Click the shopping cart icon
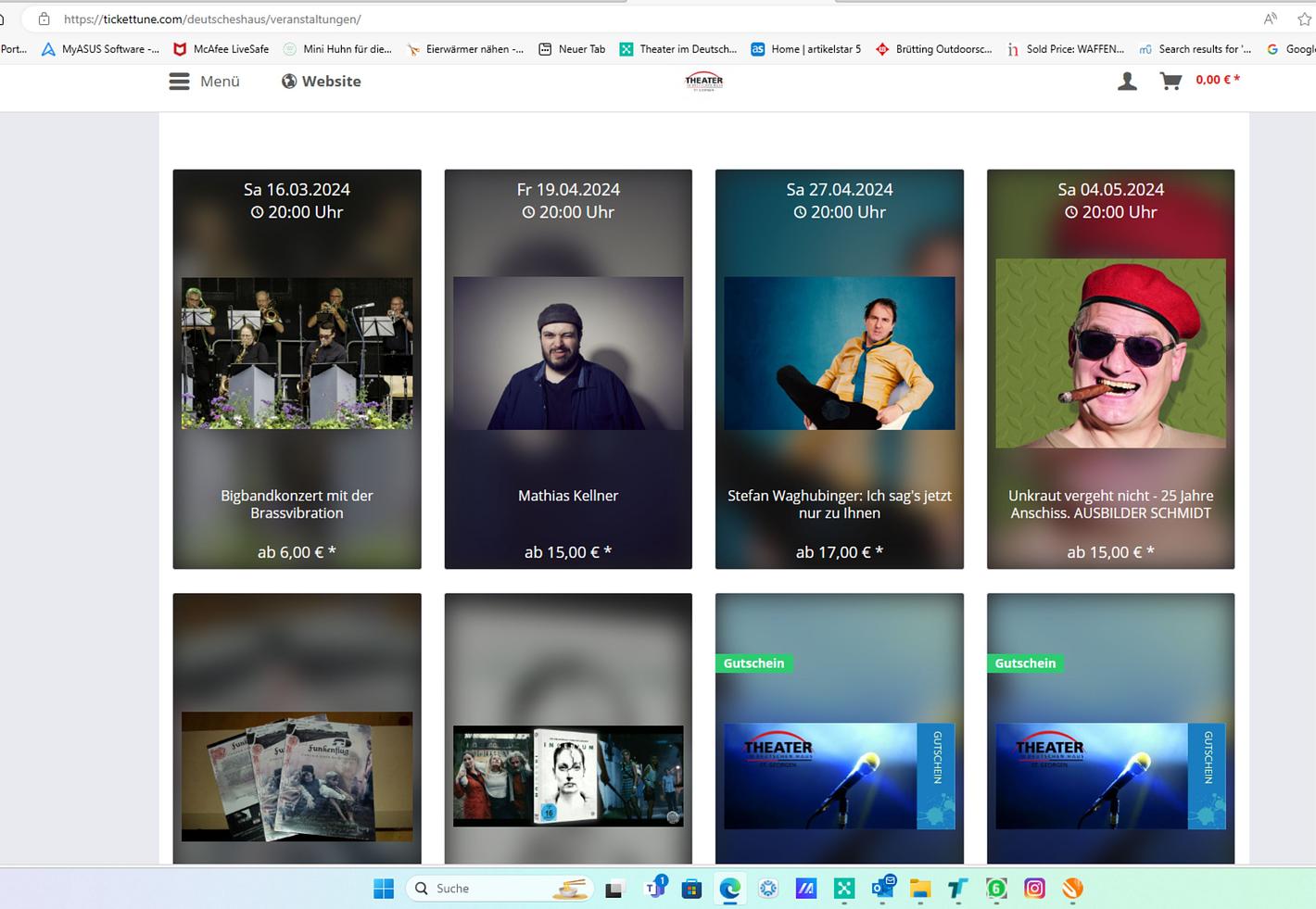1316x909 pixels. coord(1170,82)
